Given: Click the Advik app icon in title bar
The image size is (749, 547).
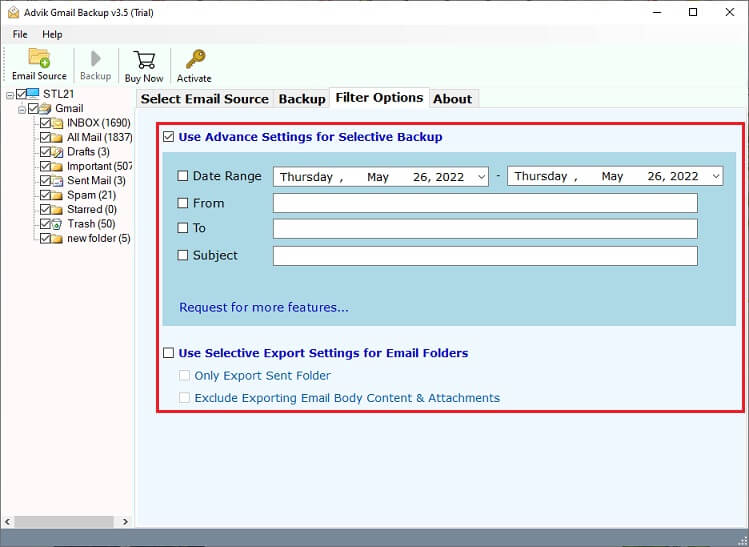Looking at the screenshot, I should click(x=13, y=12).
